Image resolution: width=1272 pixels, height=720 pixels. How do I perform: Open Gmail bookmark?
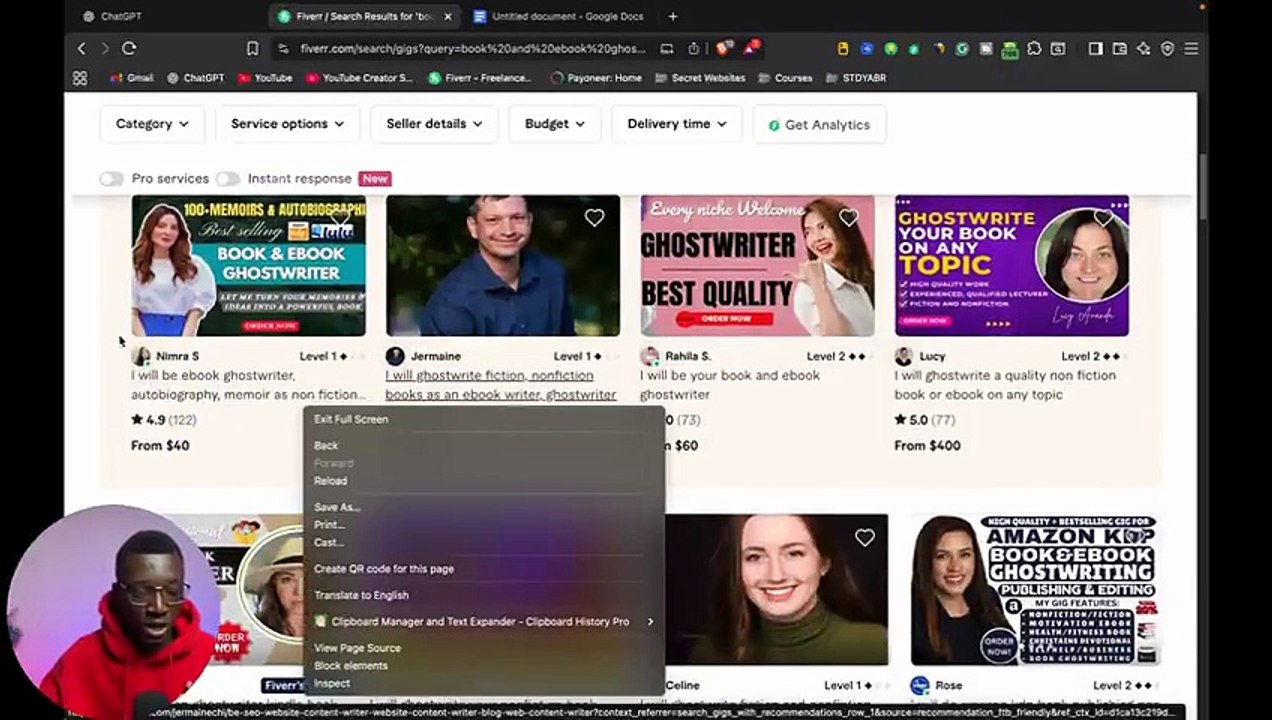131,78
